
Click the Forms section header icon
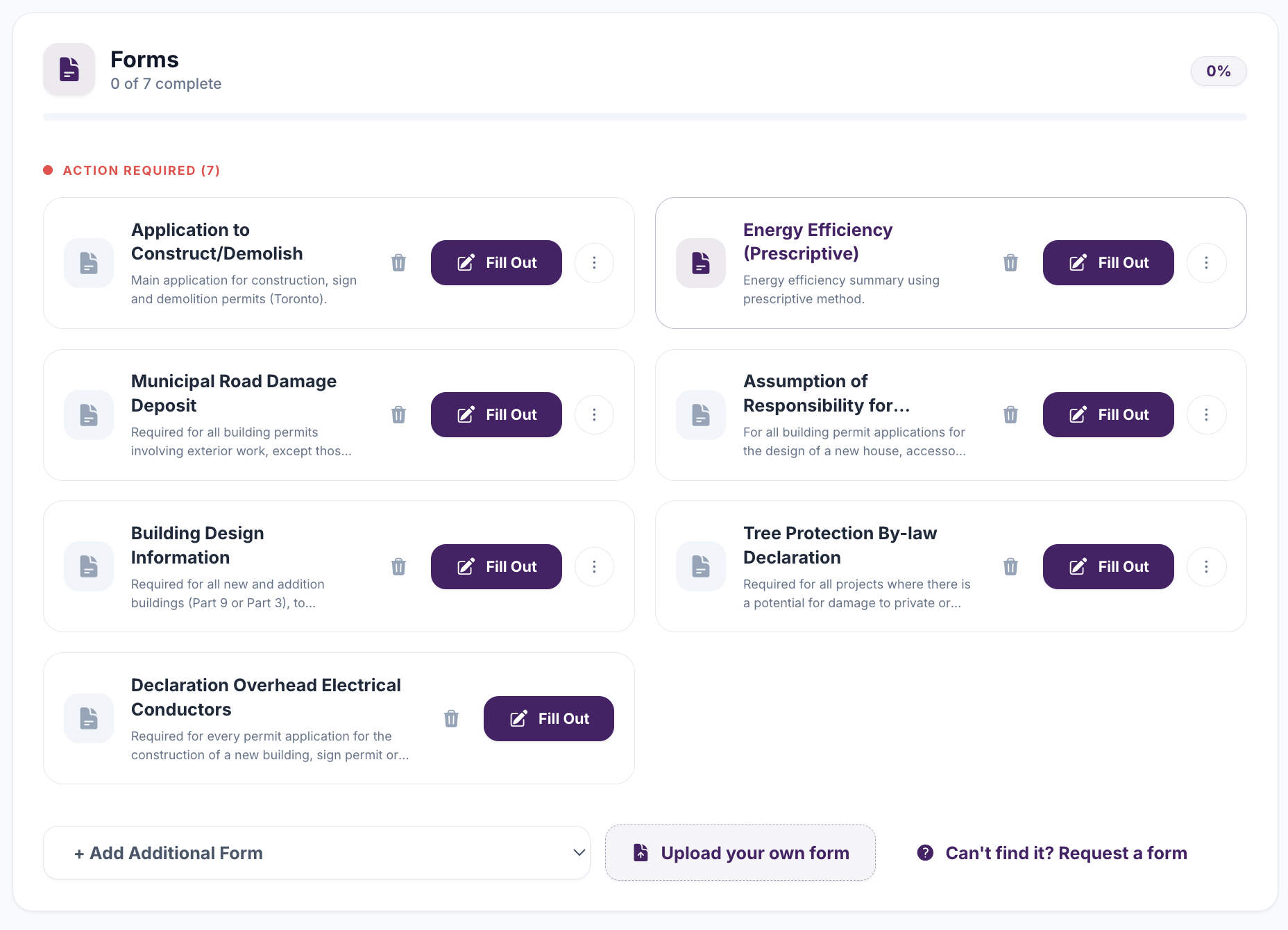(x=69, y=69)
